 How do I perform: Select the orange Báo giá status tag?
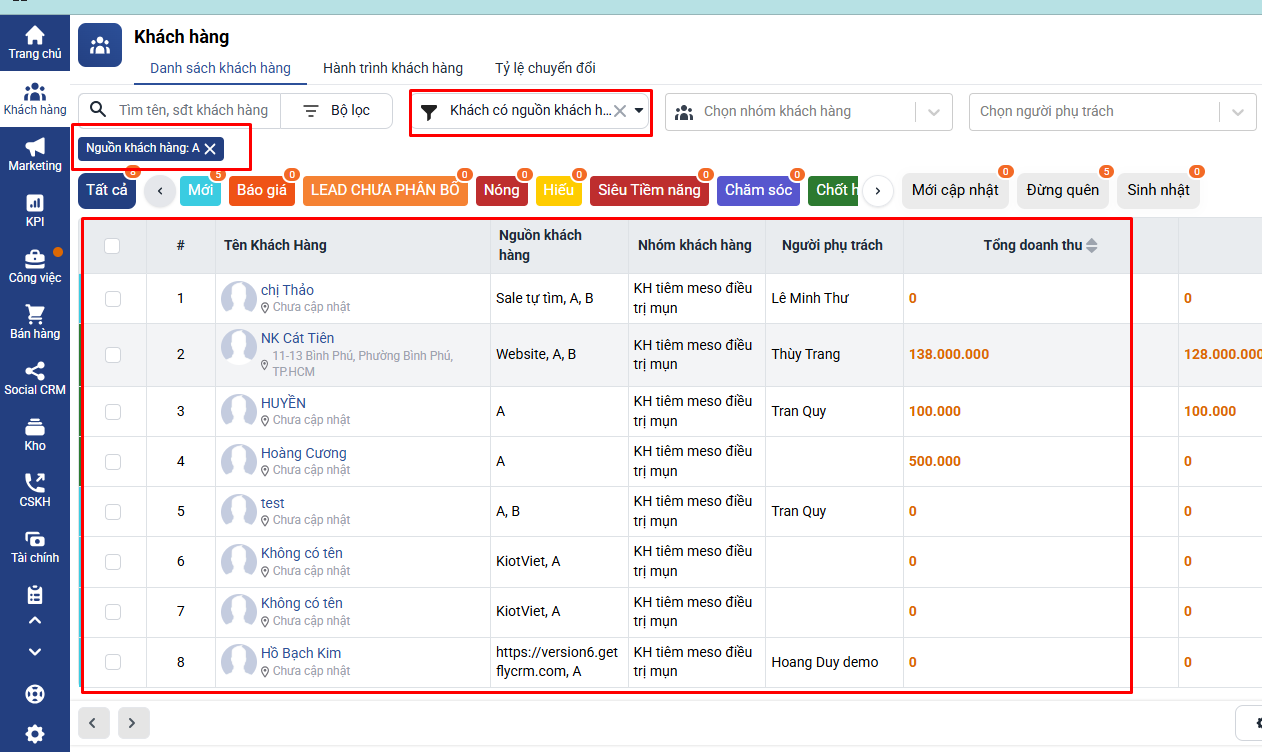(261, 190)
